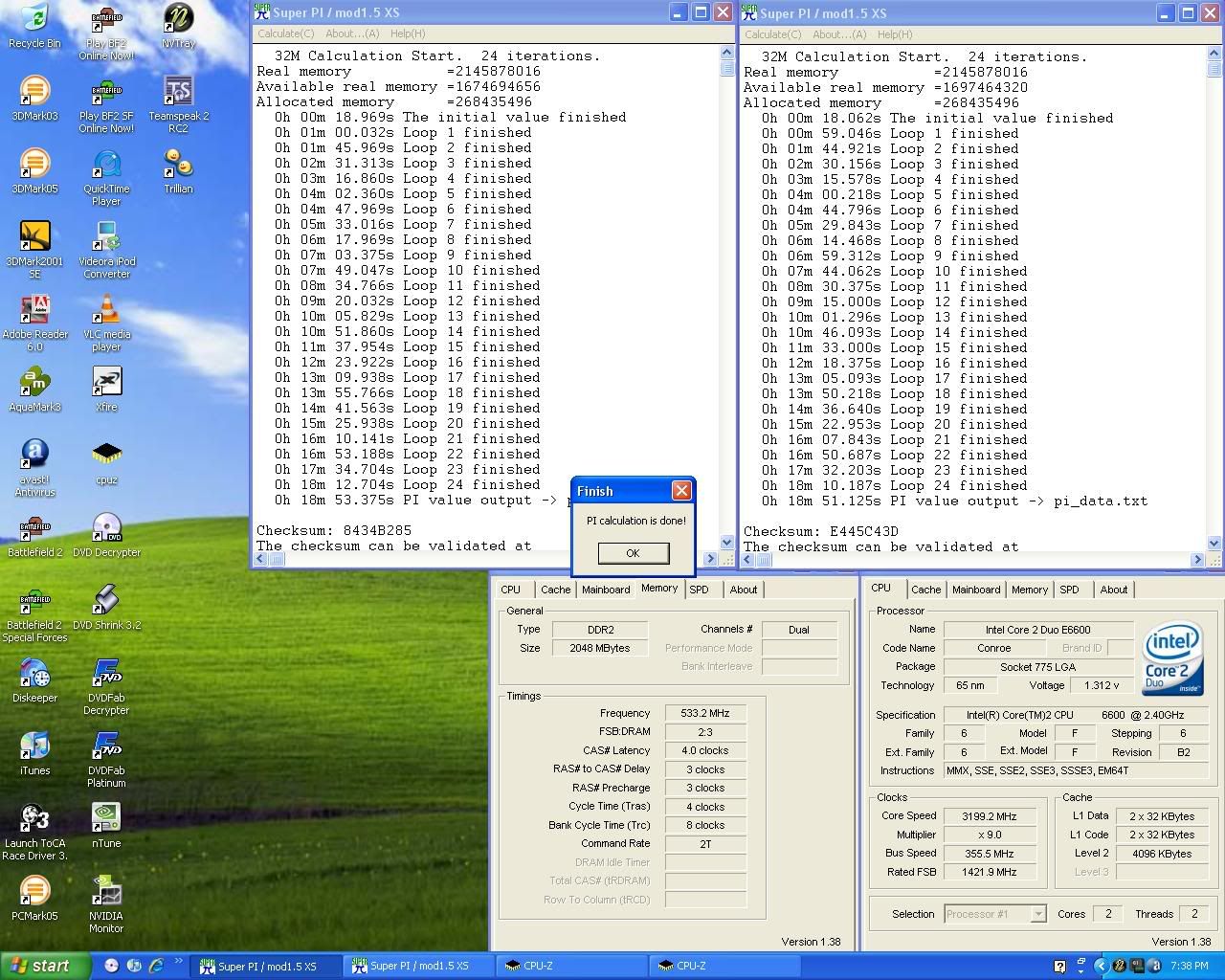1225x980 pixels.
Task: Launch the VLC media player icon
Action: pyautogui.click(x=106, y=323)
